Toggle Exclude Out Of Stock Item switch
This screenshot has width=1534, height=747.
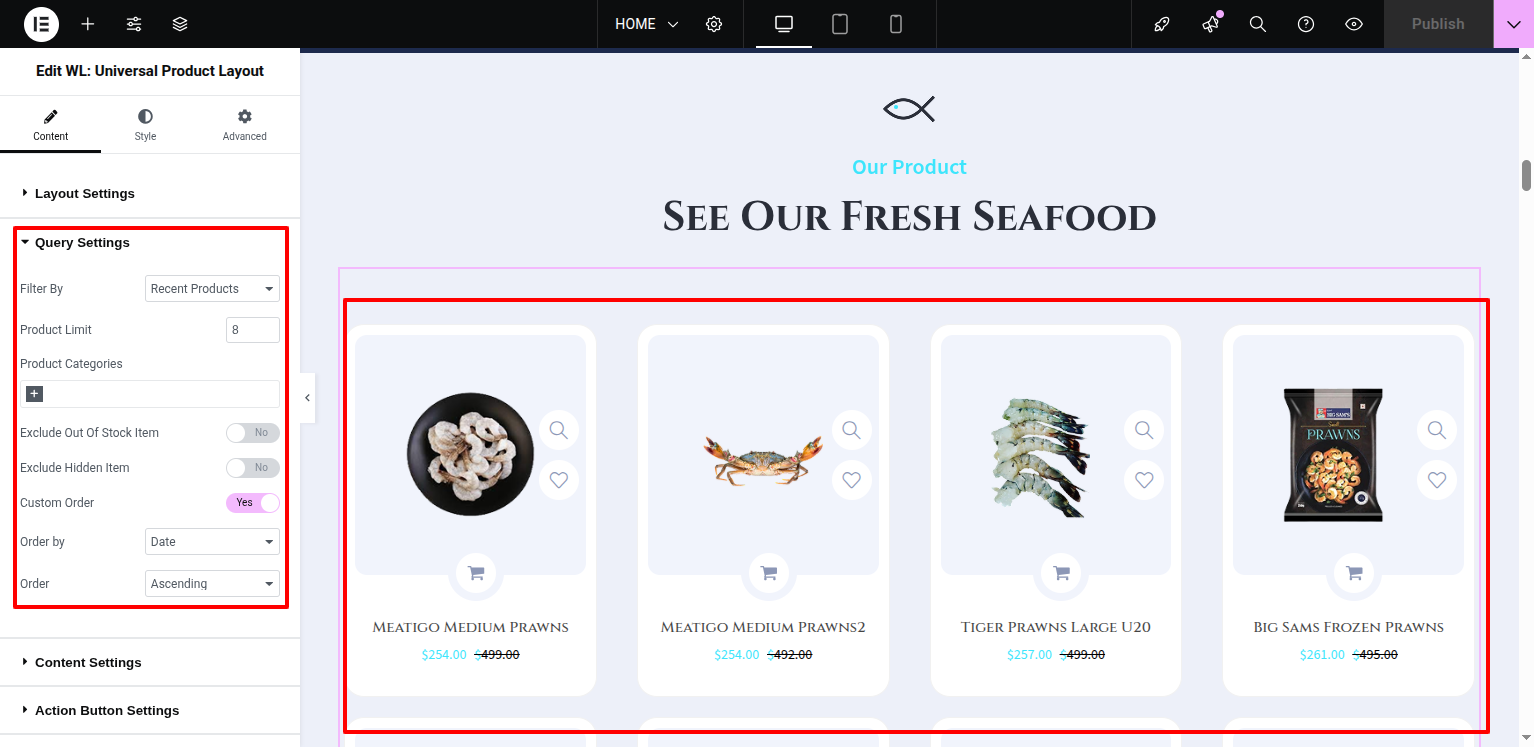pyautogui.click(x=252, y=433)
